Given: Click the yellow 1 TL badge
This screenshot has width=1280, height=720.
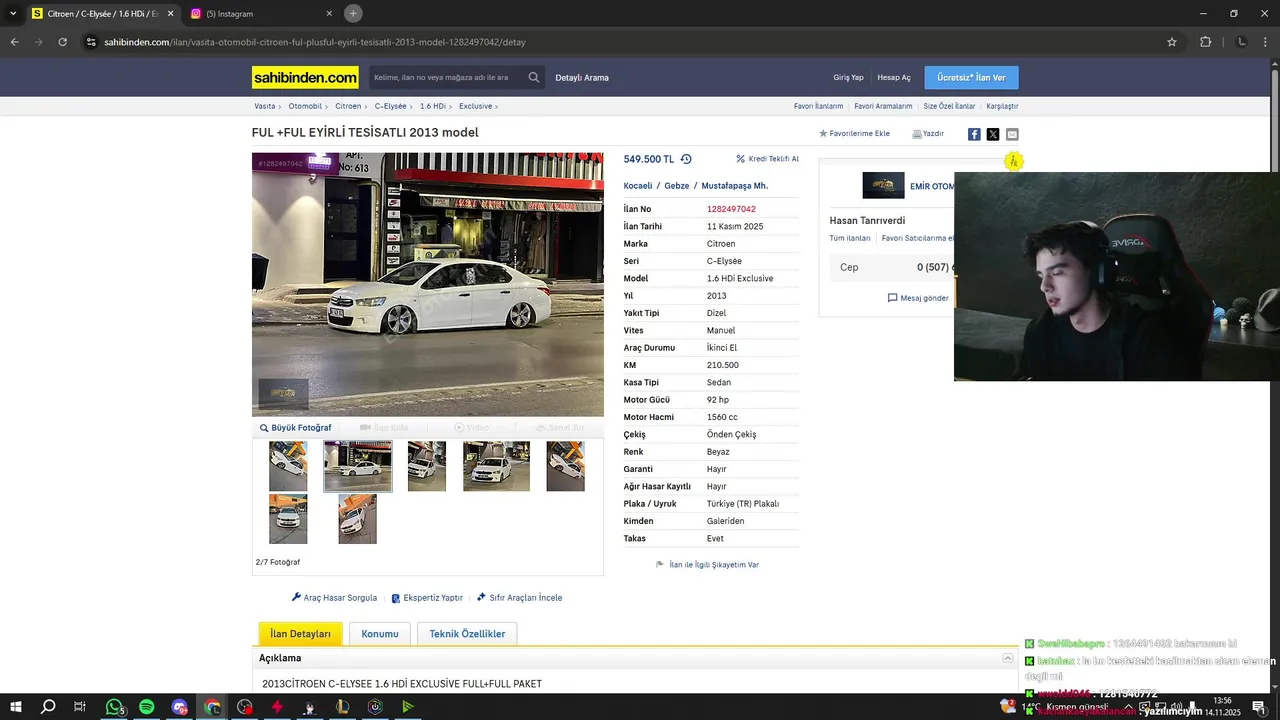Looking at the screenshot, I should (1014, 161).
